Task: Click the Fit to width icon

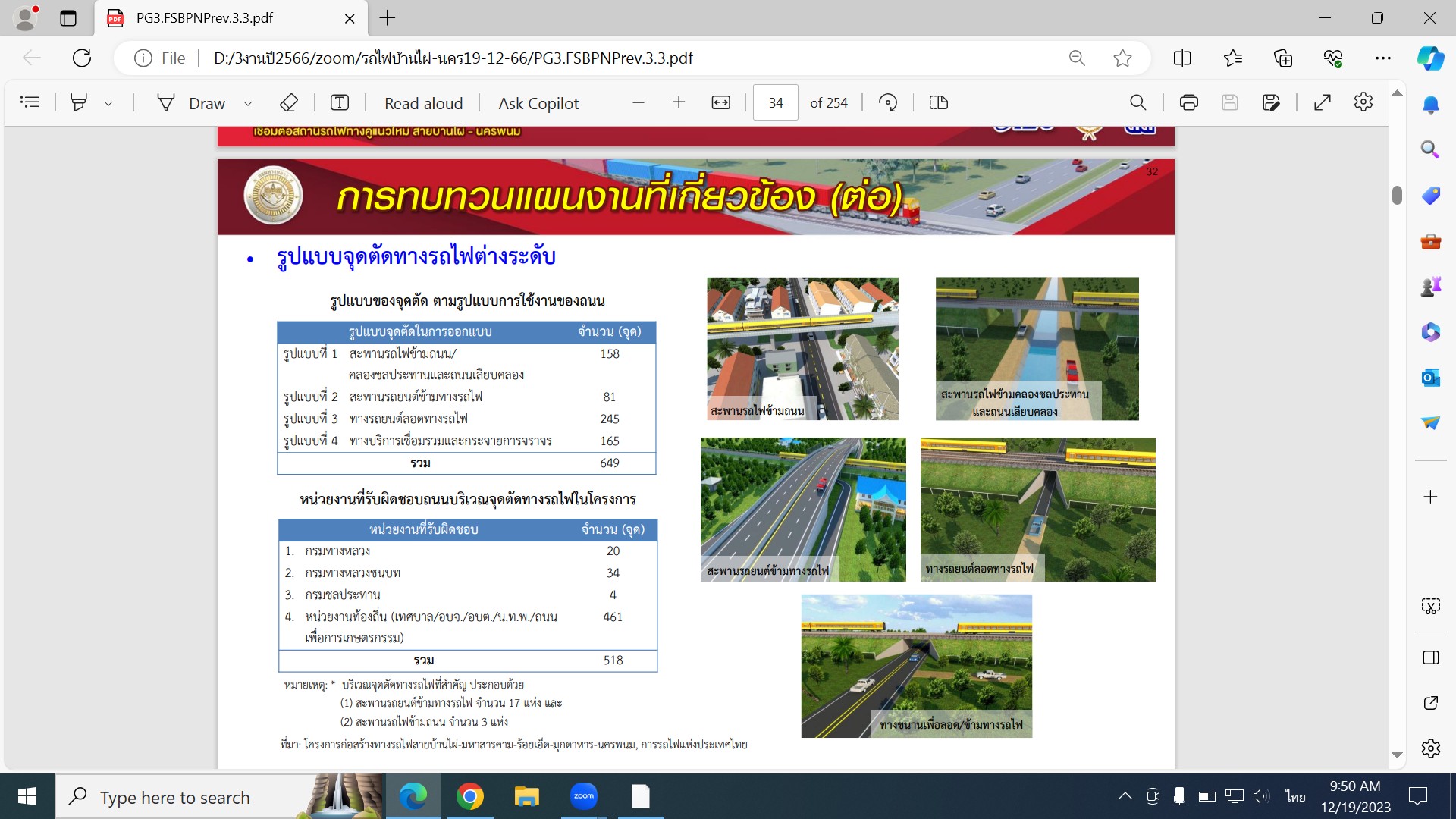Action: pyautogui.click(x=720, y=102)
